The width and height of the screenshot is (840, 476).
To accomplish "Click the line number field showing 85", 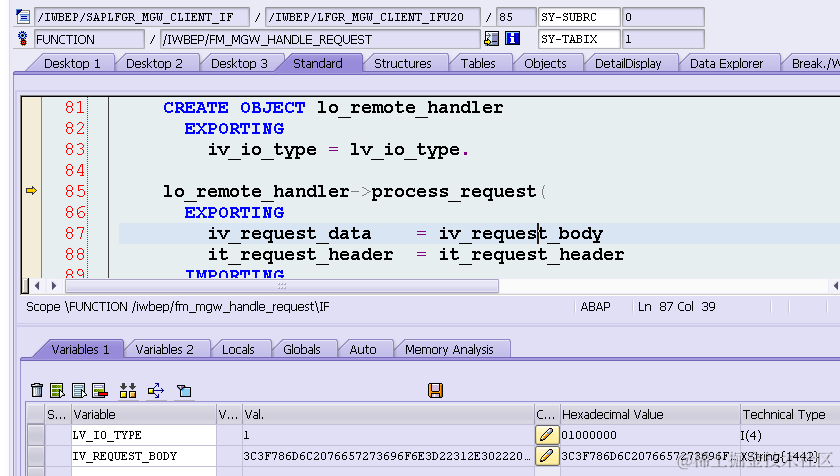I will click(516, 17).
